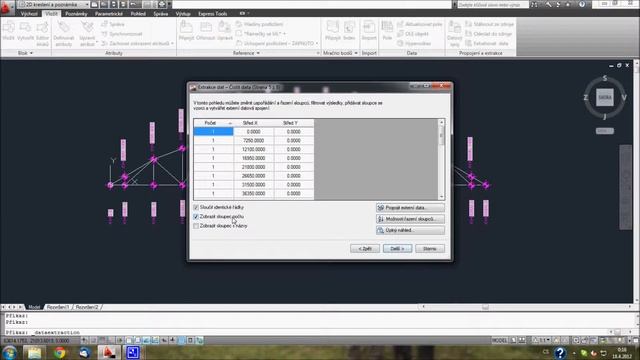Click the Oříznout reference icon
The image size is (640, 360).
tap(205, 31)
